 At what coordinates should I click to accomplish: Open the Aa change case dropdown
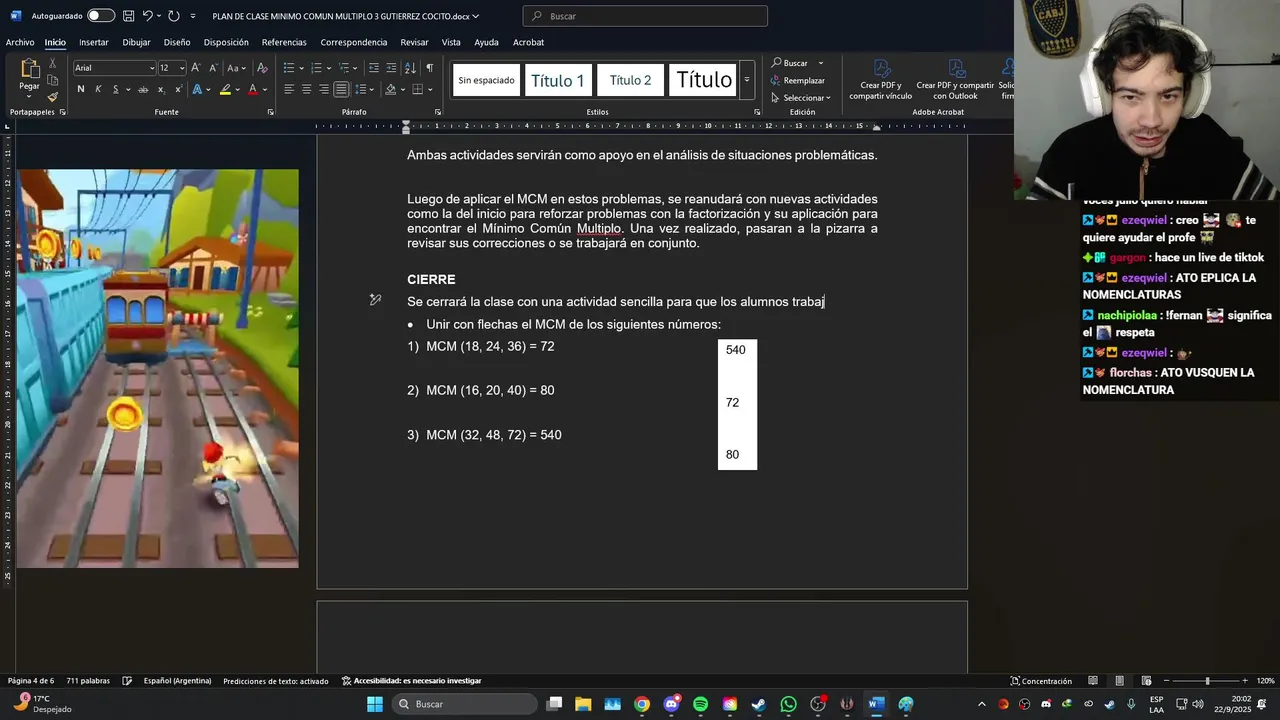click(x=236, y=67)
